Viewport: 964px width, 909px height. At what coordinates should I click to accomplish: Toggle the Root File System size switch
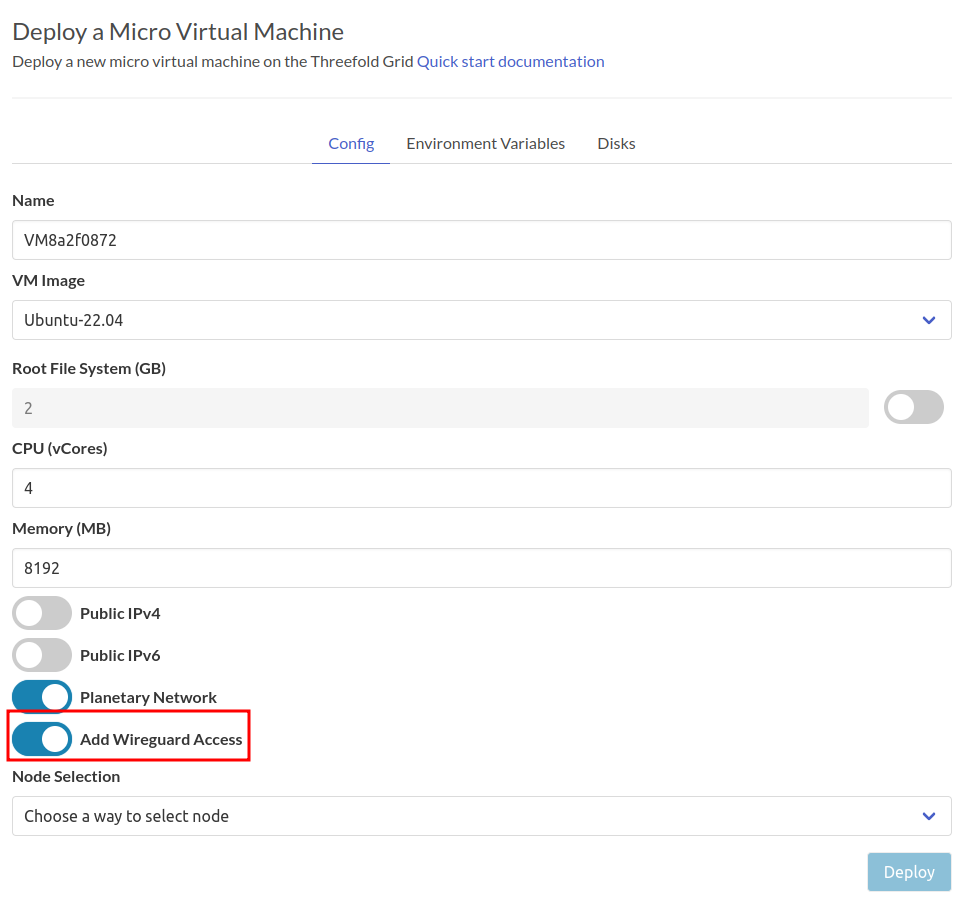click(913, 407)
